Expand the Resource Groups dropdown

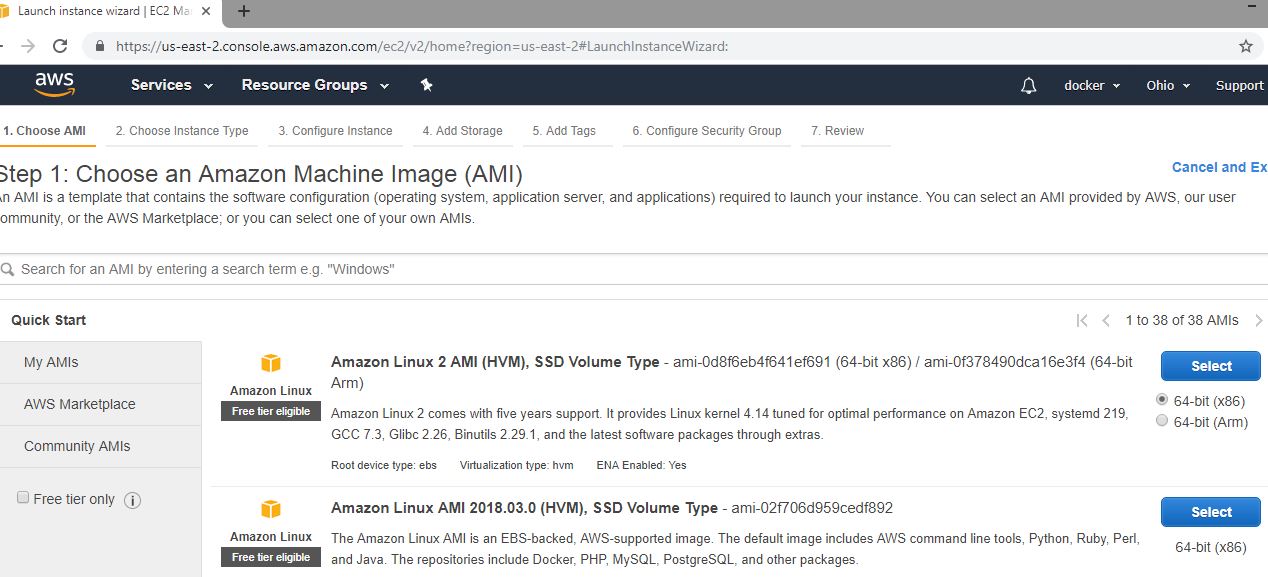click(x=315, y=85)
